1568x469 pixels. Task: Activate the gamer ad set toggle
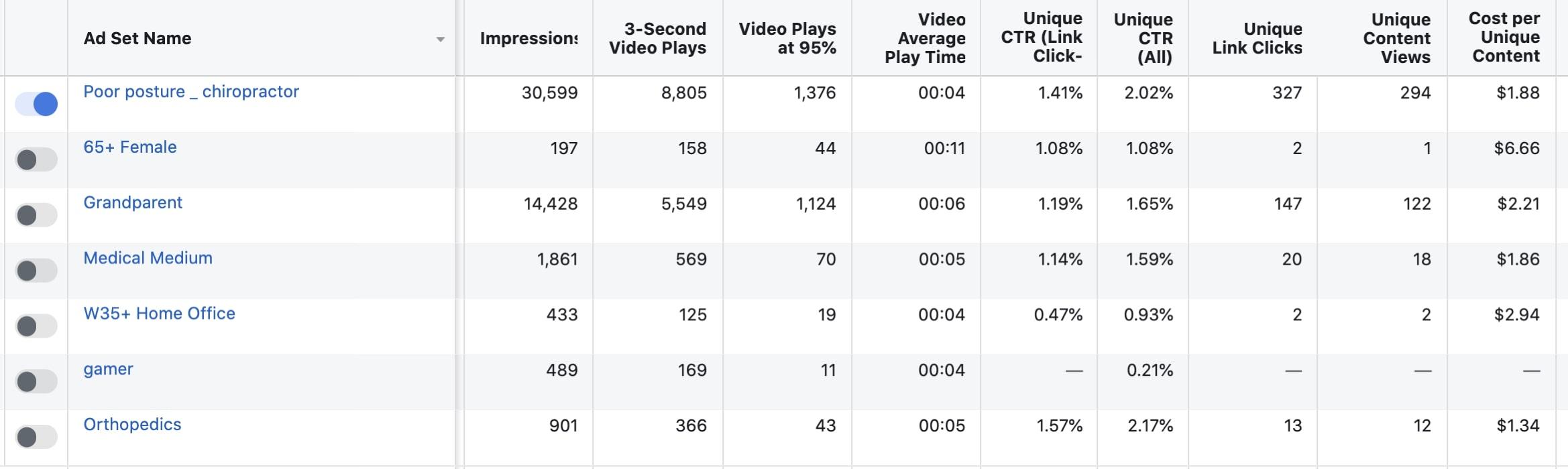[36, 381]
